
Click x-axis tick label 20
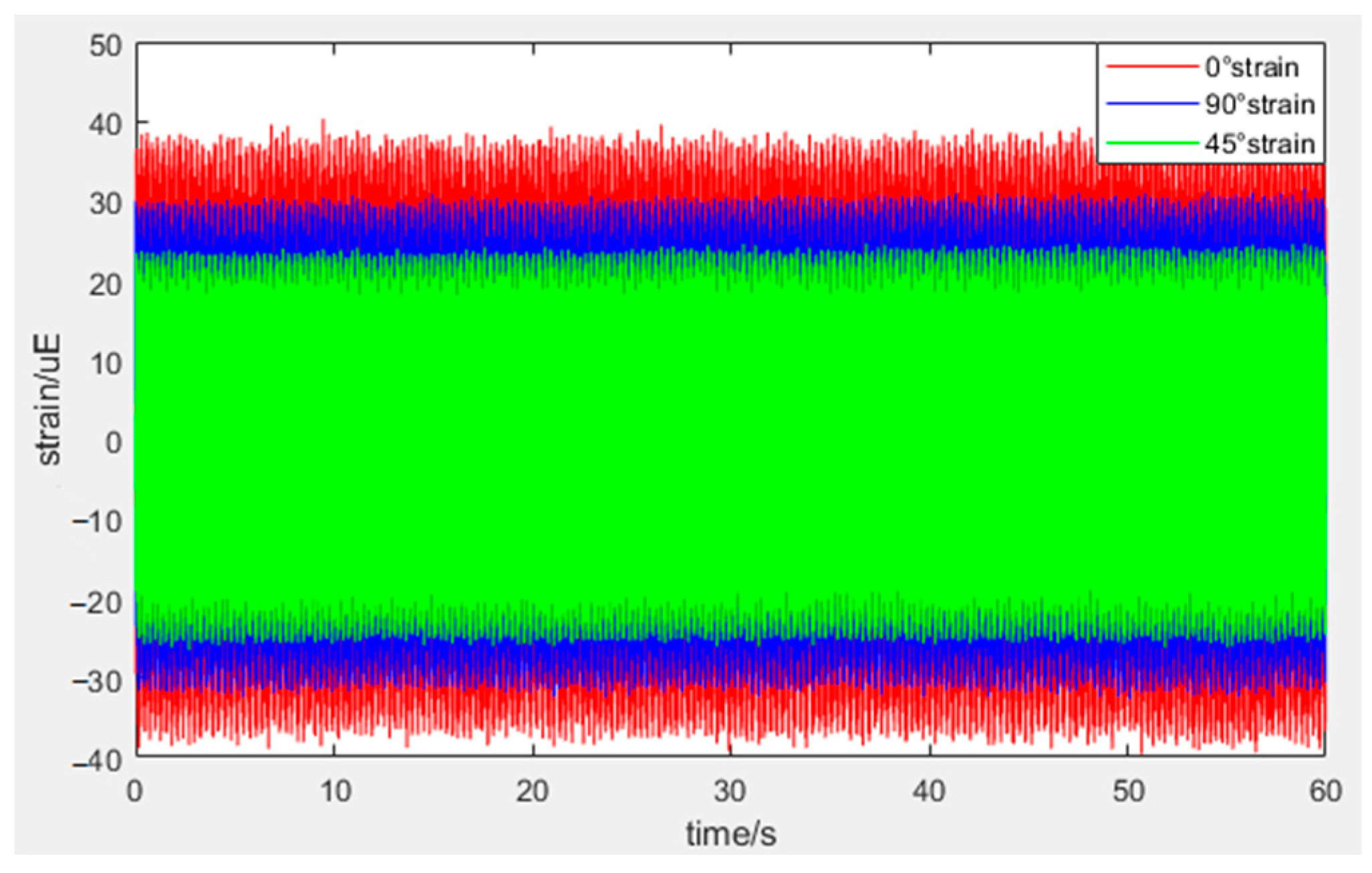click(533, 791)
